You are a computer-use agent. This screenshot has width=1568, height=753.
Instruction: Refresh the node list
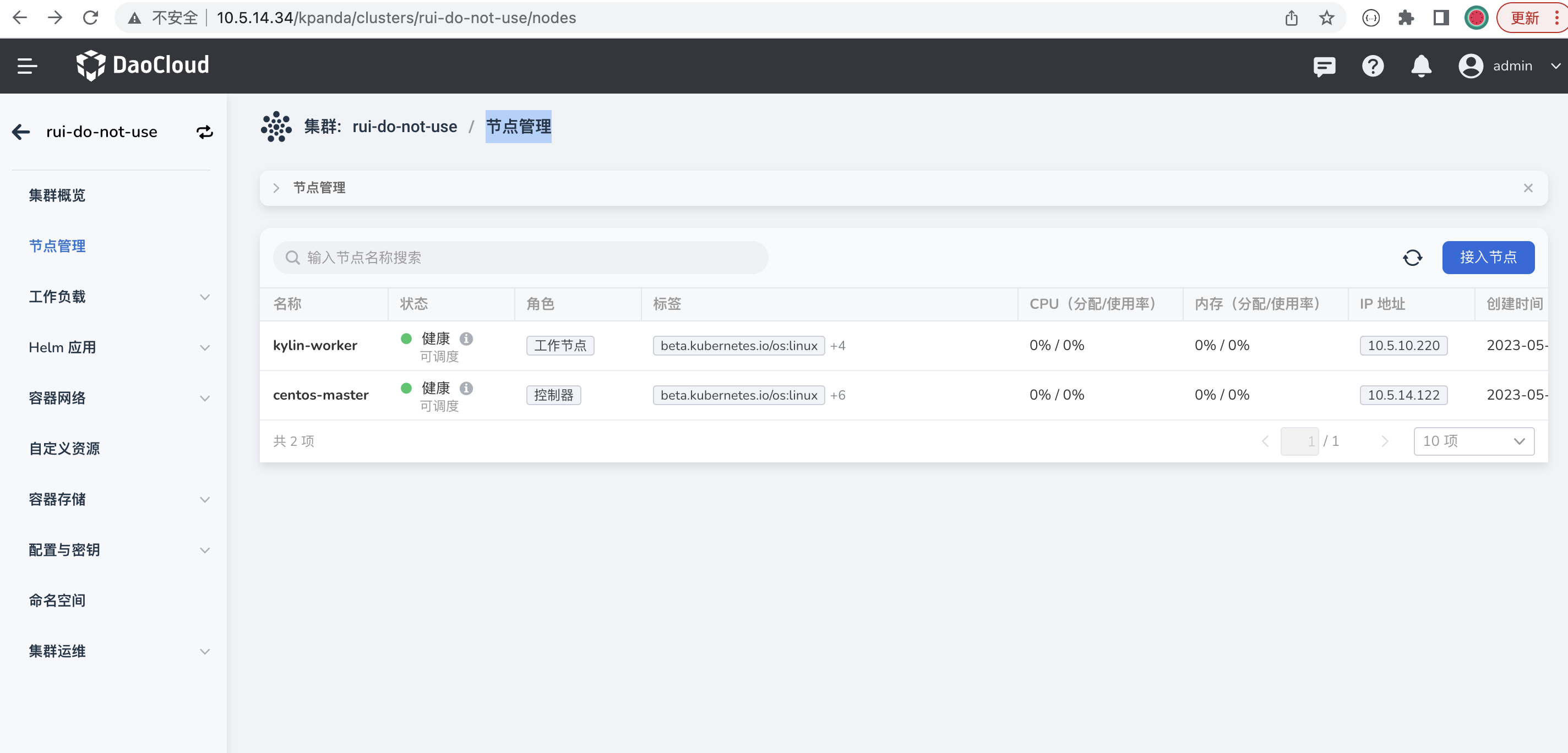coord(1412,258)
